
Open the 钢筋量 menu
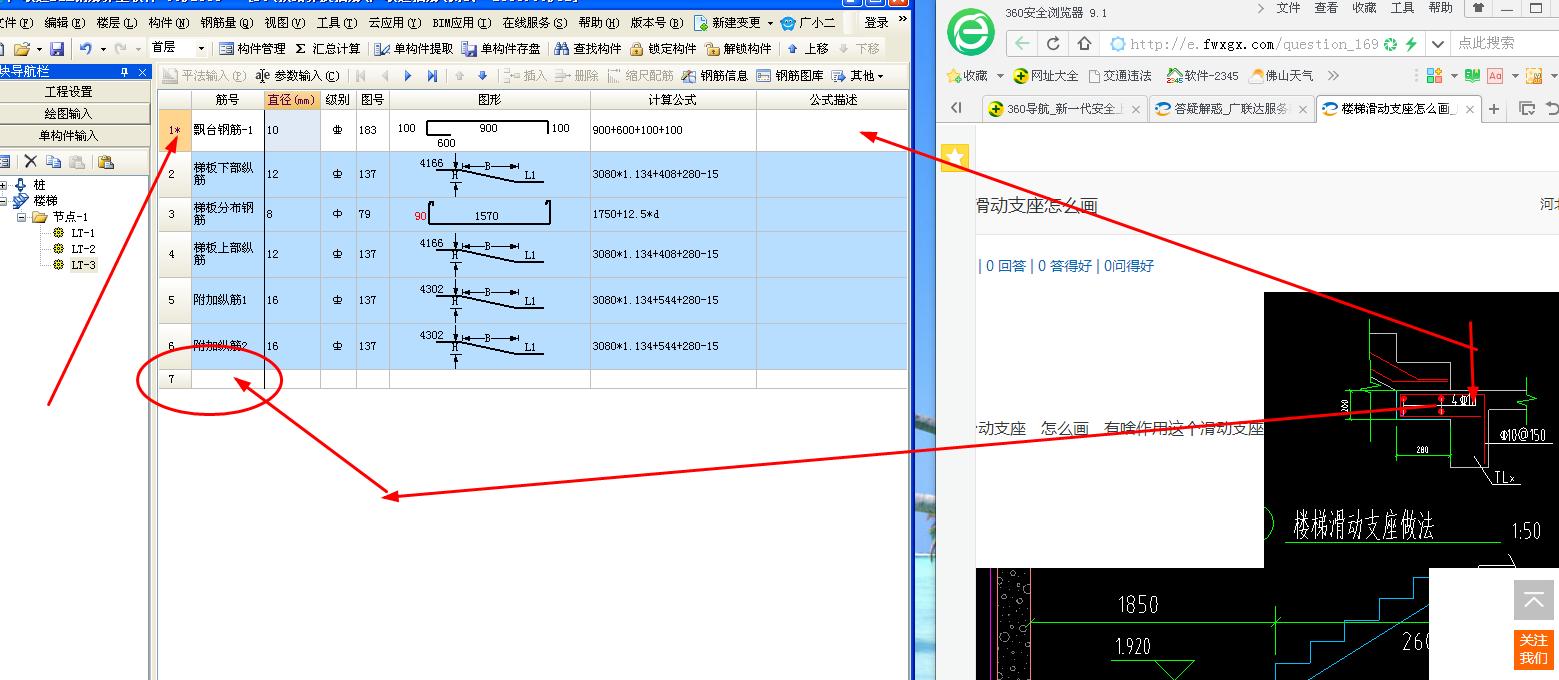226,23
